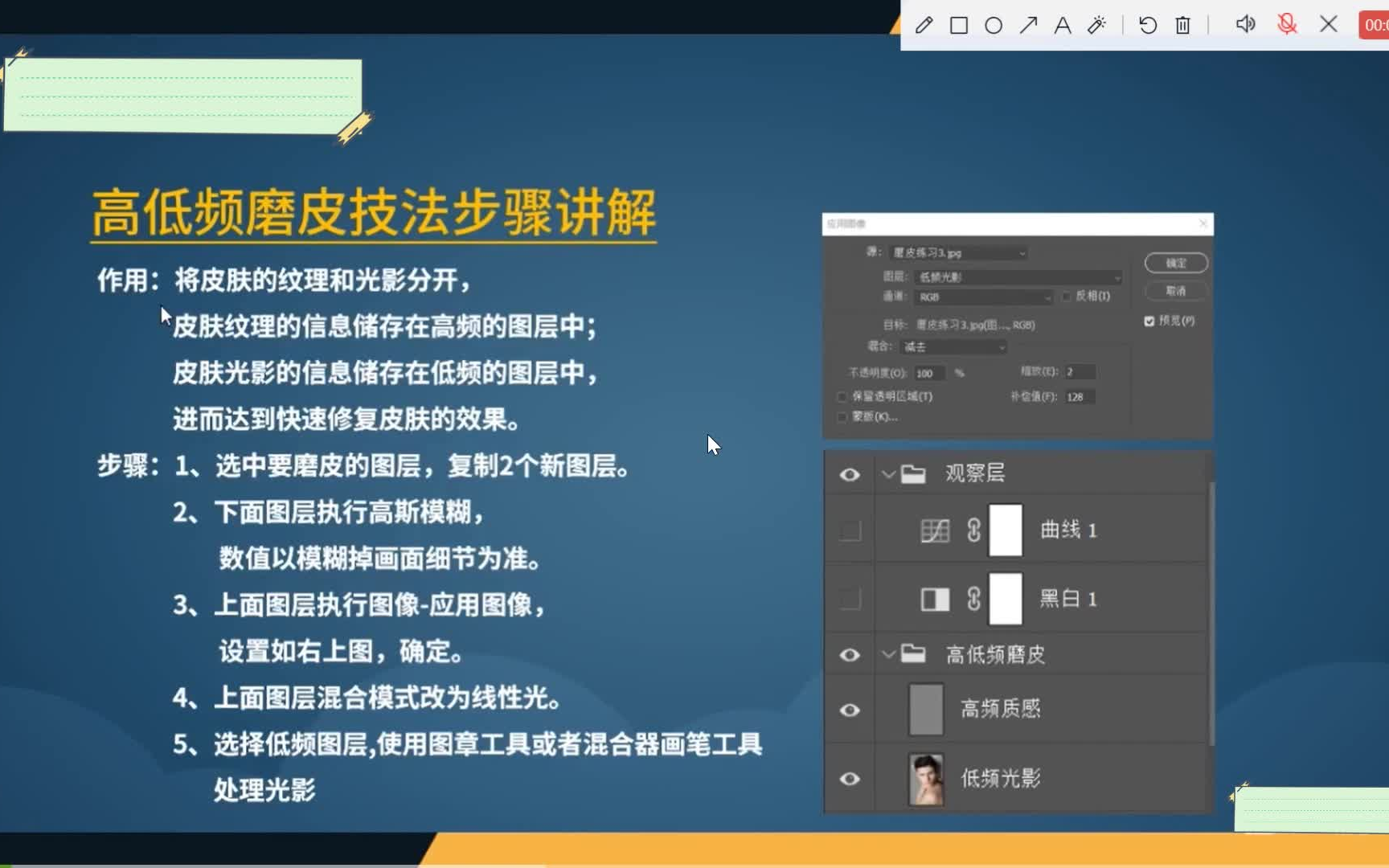
Task: Hide the 高低频磨皮 group with its eye
Action: pyautogui.click(x=850, y=655)
